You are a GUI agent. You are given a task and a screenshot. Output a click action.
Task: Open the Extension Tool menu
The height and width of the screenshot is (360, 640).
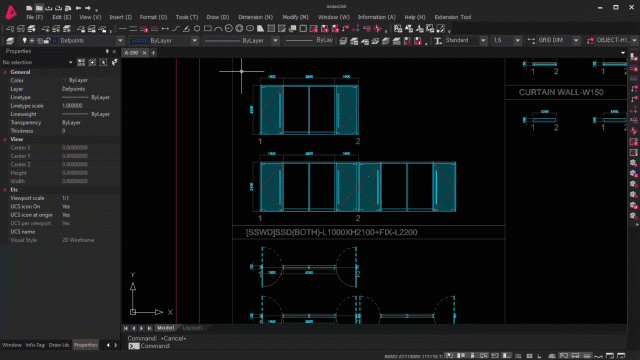click(x=453, y=17)
